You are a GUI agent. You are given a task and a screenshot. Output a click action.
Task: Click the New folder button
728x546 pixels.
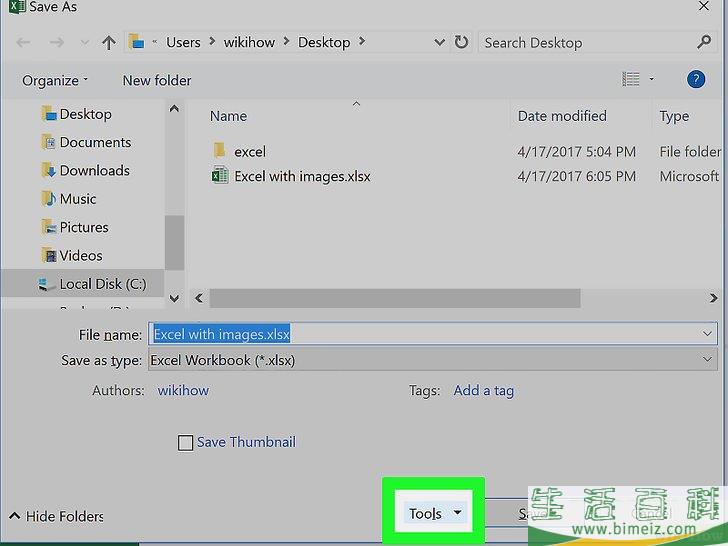(x=157, y=80)
